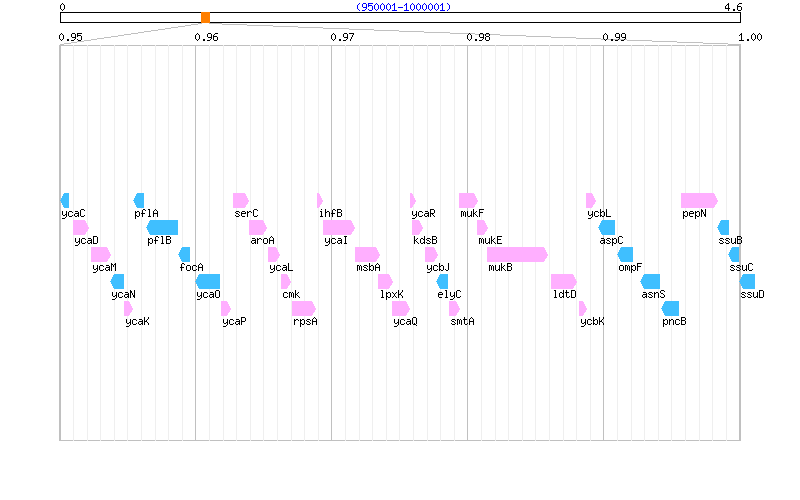This screenshot has height=500, width=800.
Task: Select the pepN gene arrow
Action: (x=699, y=200)
